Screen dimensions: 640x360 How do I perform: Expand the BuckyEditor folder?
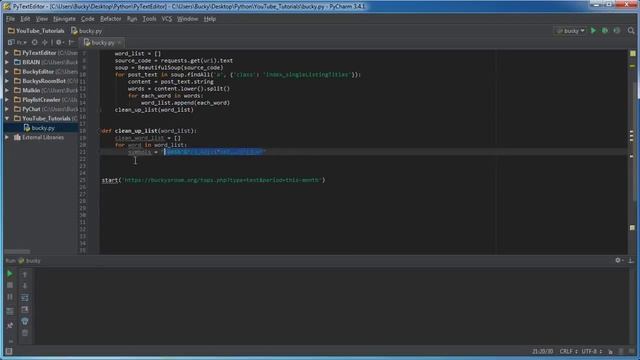(7, 71)
